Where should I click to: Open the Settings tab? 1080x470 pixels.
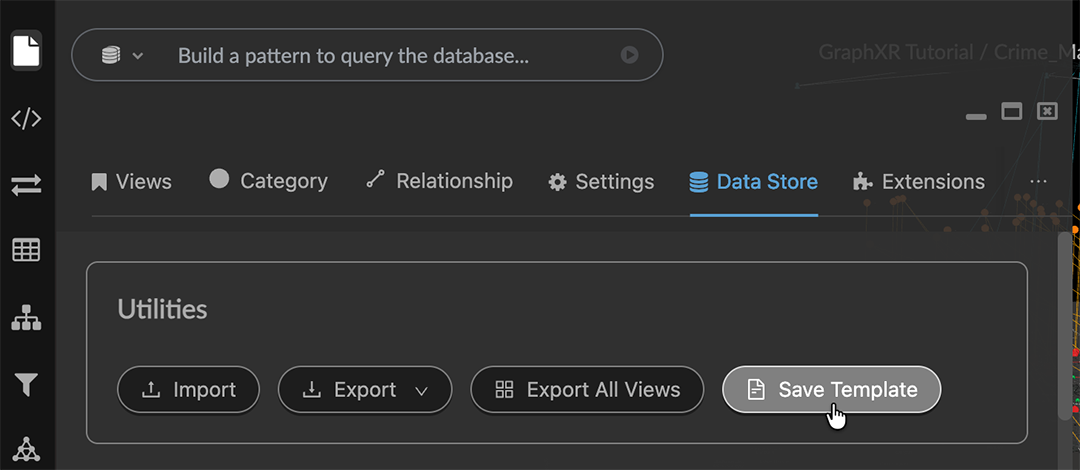(x=601, y=182)
